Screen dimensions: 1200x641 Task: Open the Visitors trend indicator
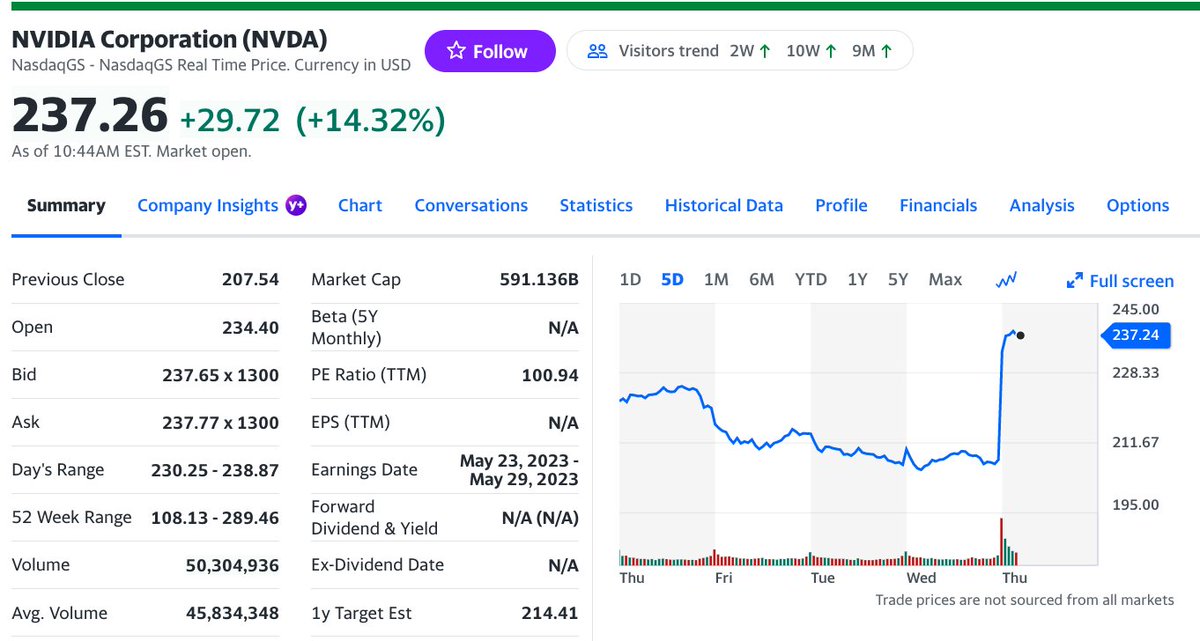[740, 51]
